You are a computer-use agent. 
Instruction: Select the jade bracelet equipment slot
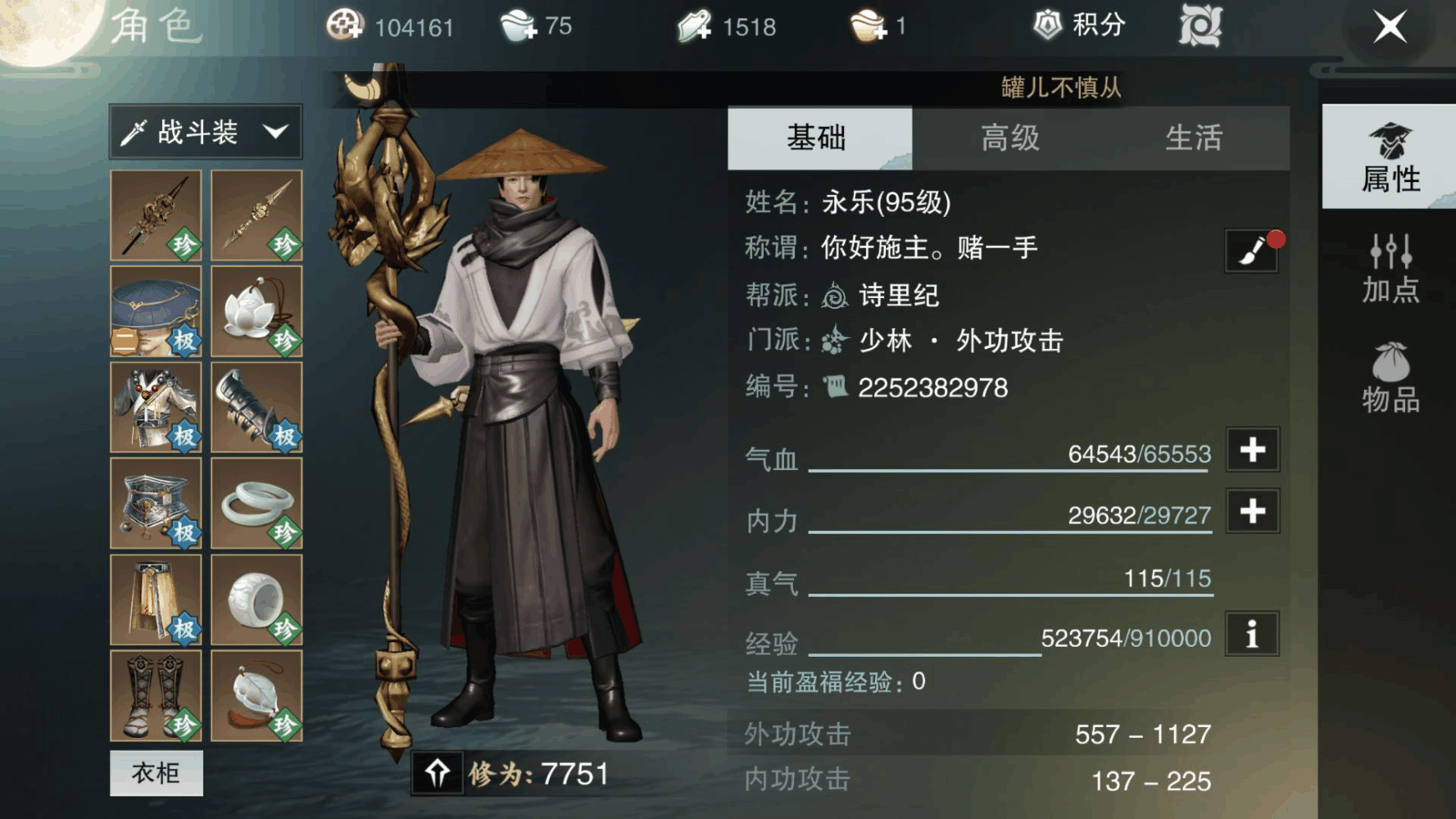(256, 503)
